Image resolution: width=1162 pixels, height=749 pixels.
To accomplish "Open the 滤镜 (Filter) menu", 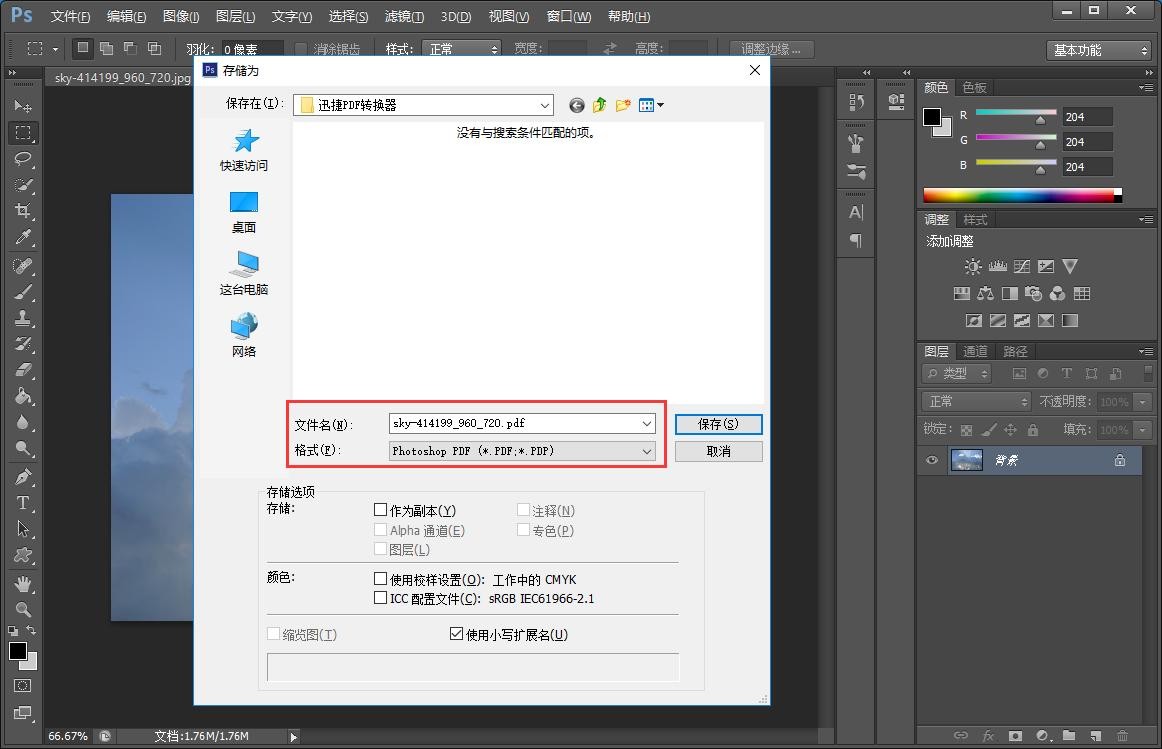I will [404, 16].
